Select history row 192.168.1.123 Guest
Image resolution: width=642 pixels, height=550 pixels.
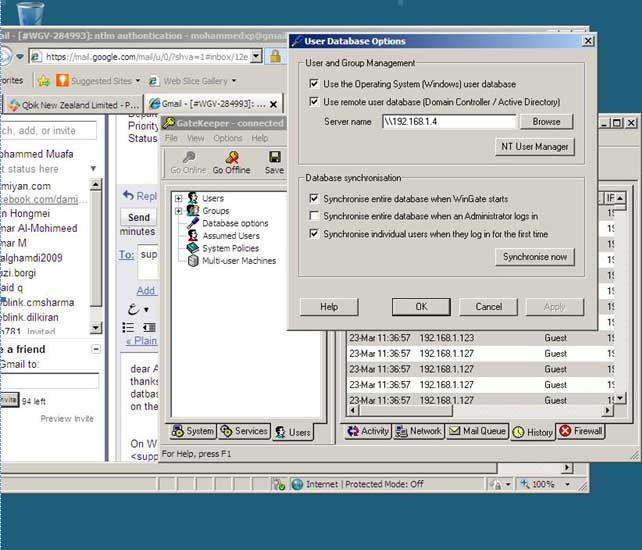tap(481, 338)
